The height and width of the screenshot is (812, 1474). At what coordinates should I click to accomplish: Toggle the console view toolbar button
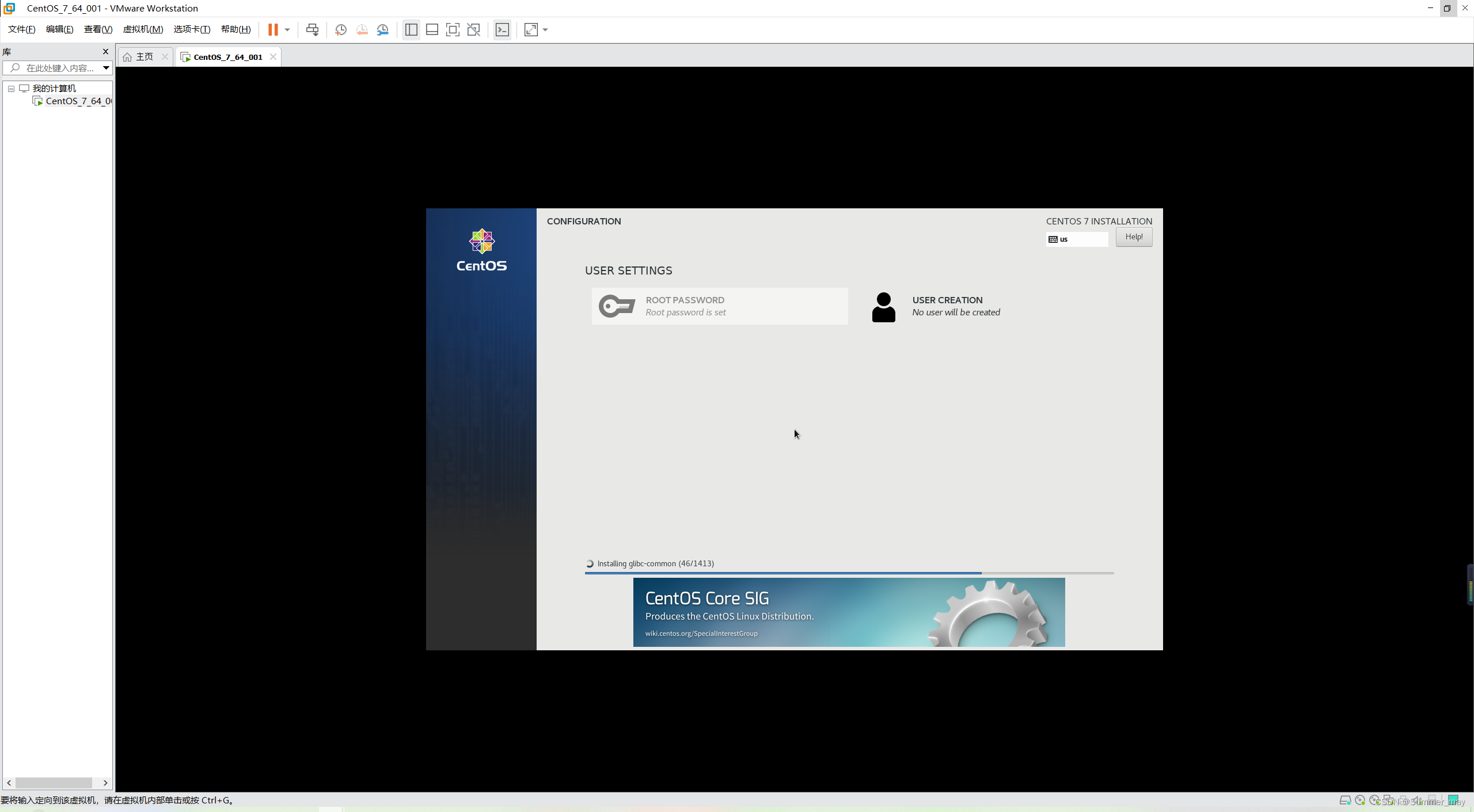(x=502, y=29)
